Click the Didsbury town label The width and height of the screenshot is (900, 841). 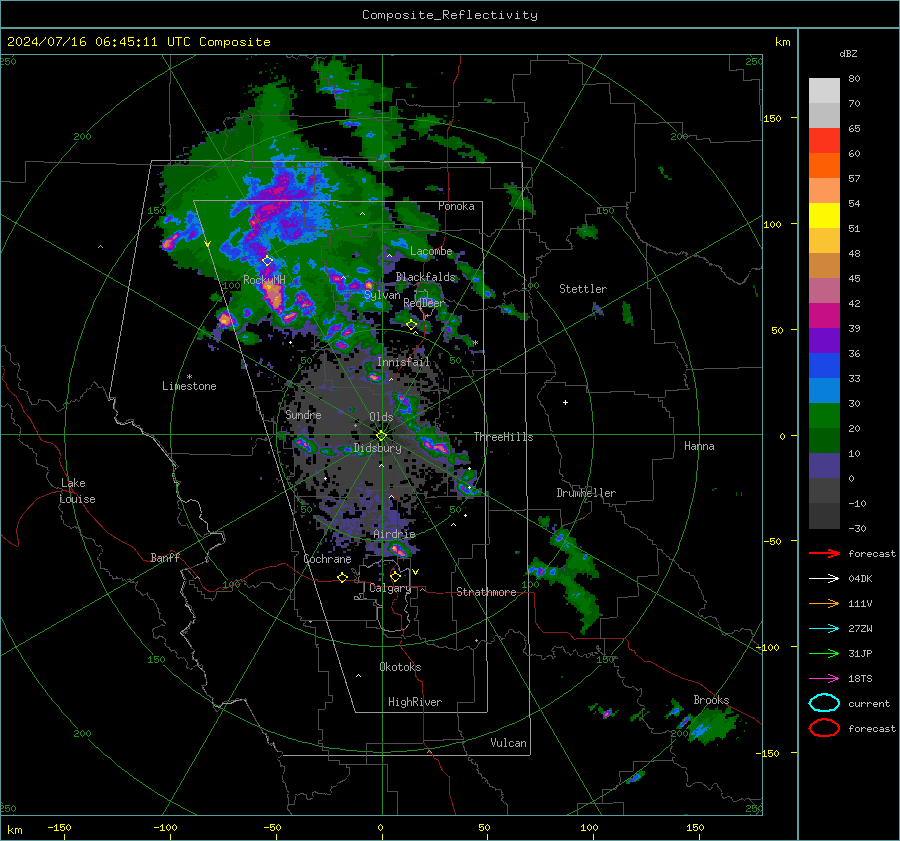tap(377, 448)
